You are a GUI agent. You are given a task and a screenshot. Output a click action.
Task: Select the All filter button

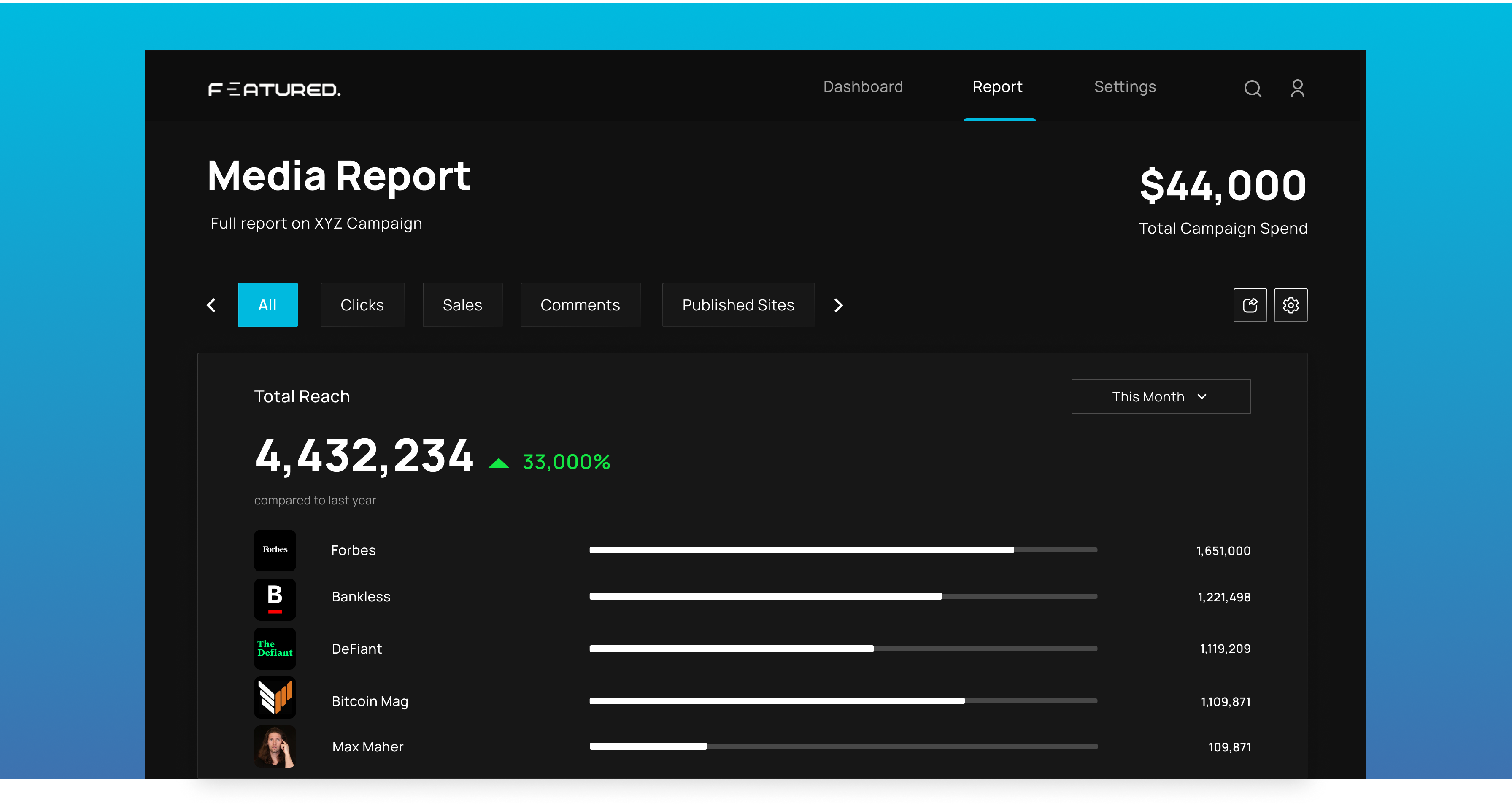(267, 305)
